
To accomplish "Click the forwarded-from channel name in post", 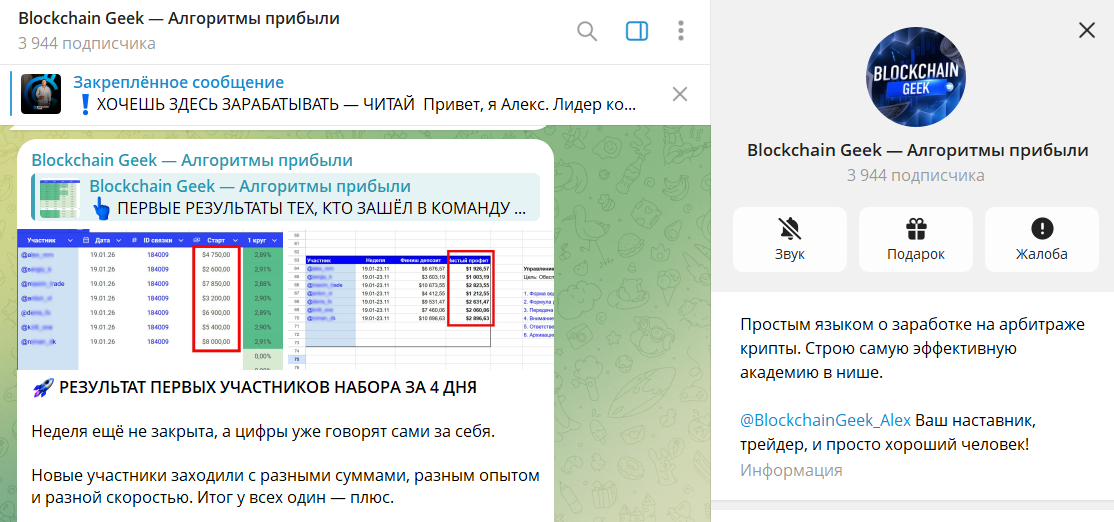I will pos(191,160).
